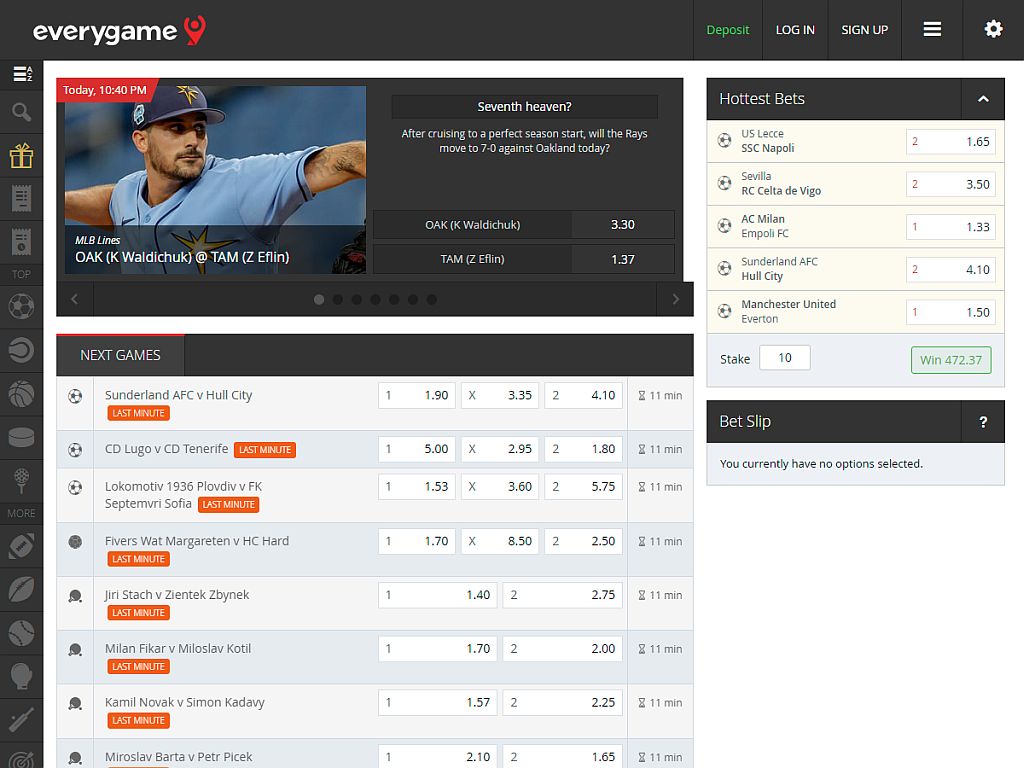Click the Stake input field
1024x768 pixels.
click(784, 358)
